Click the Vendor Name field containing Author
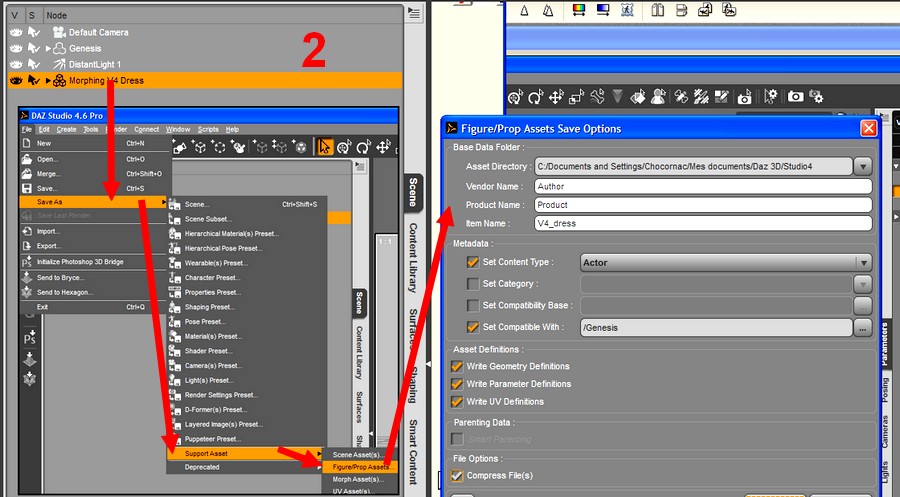The image size is (900, 497). pos(703,187)
